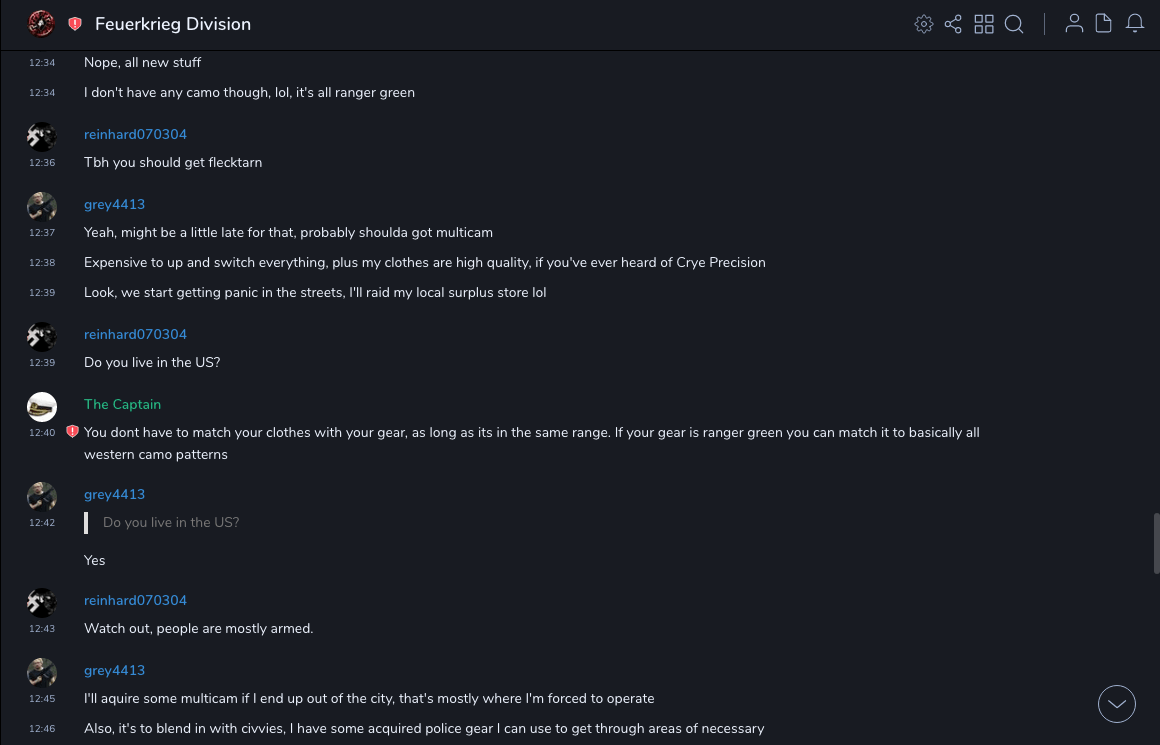Viewport: 1160px width, 745px height.
Task: Click red shield icon beside channel title
Action: [x=75, y=24]
